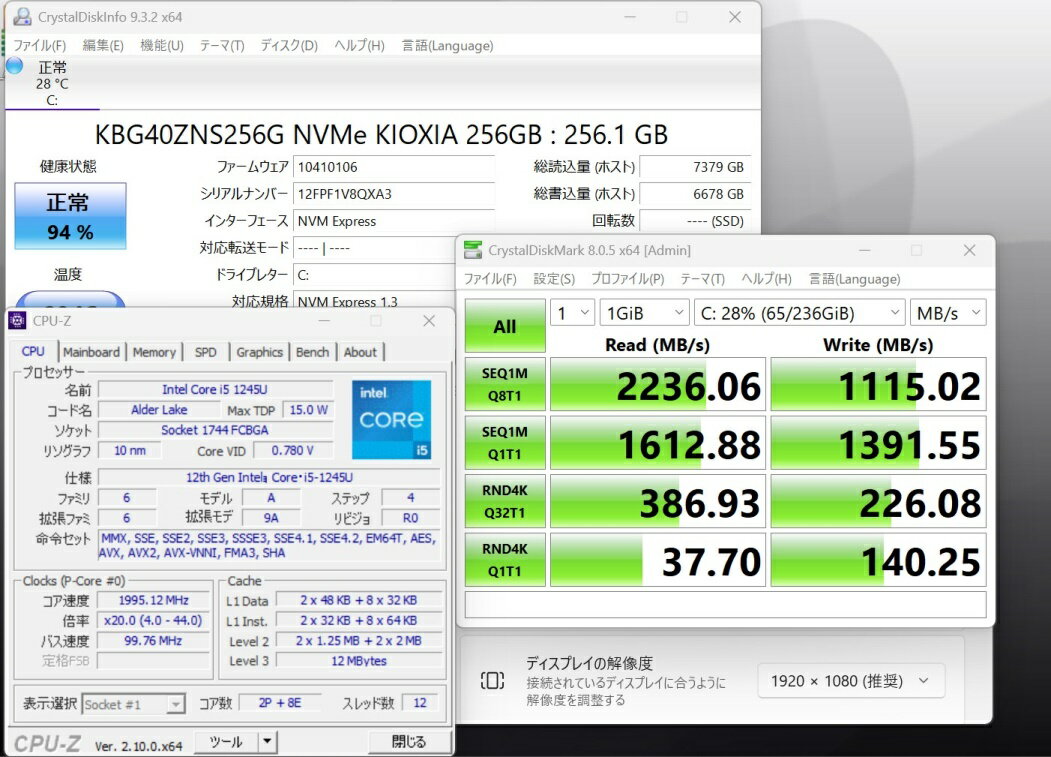Expand the 1GiB test size dropdown
The image size is (1051, 757).
[x=645, y=313]
